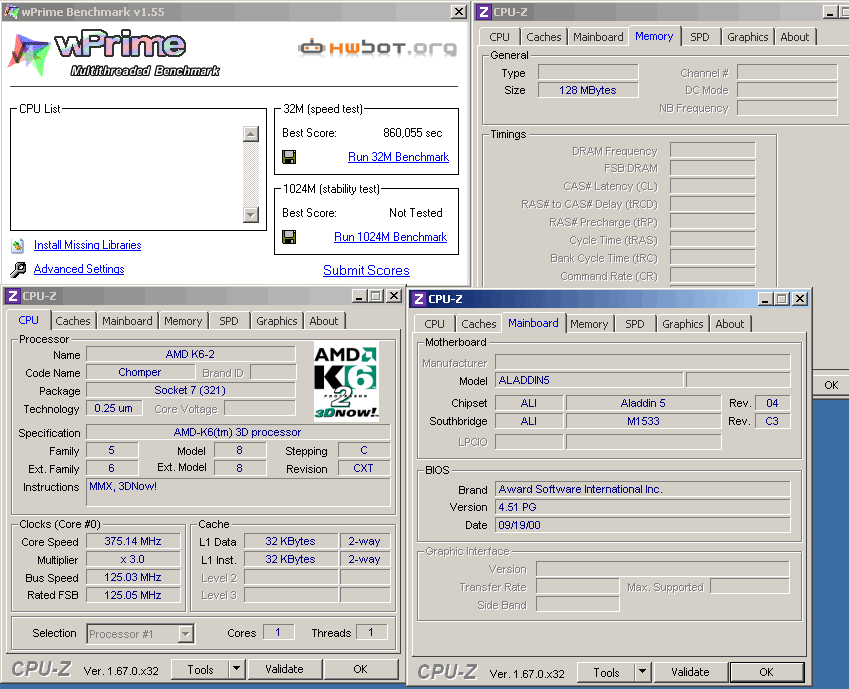The width and height of the screenshot is (849, 689).
Task: Close the CPU-Z CPU tab window
Action: pos(394,296)
